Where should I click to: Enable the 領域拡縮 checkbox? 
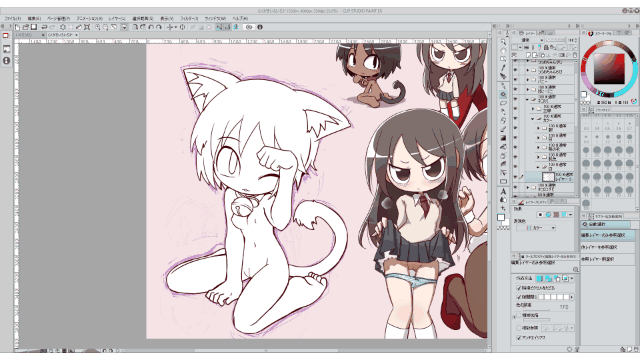[519, 316]
